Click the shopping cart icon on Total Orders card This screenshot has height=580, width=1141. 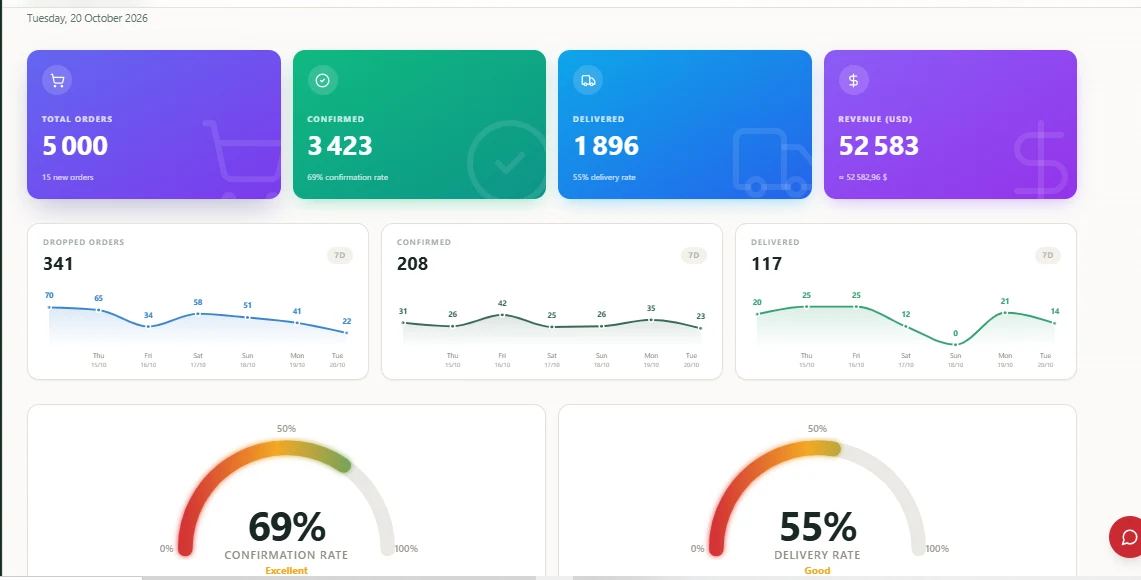tap(57, 80)
